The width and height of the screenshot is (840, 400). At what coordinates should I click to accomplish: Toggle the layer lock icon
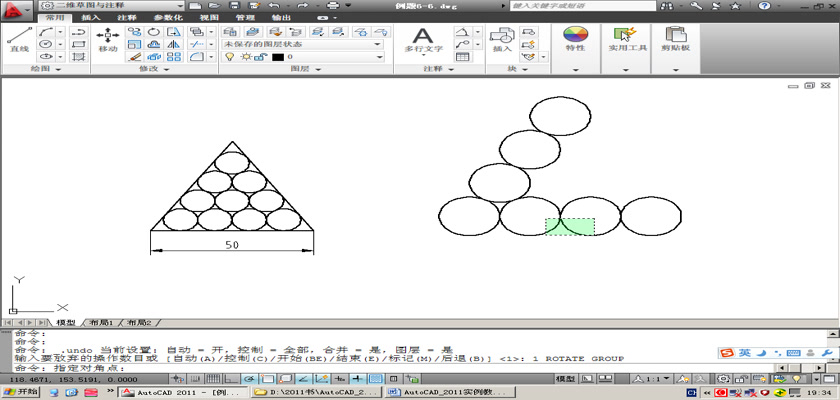point(258,57)
